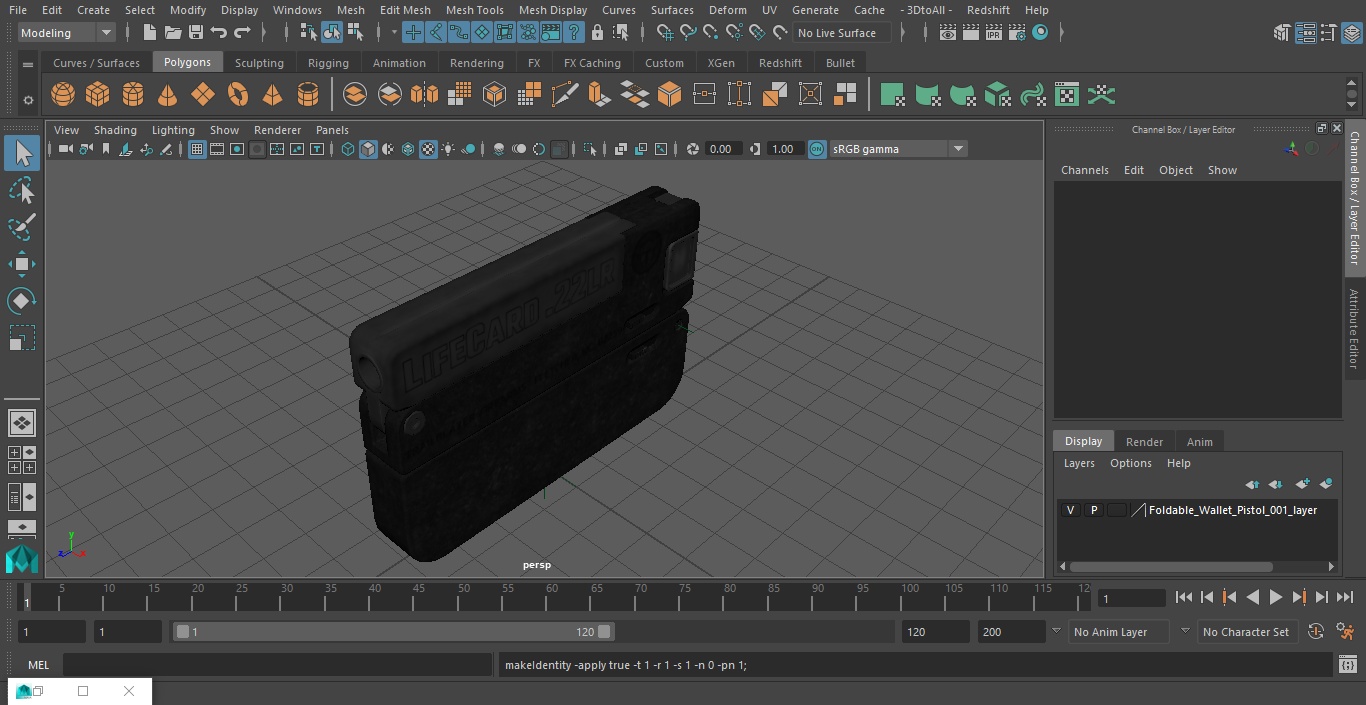Toggle layer visibility V for Foldable_Wallet_Pistol layer

1070,510
